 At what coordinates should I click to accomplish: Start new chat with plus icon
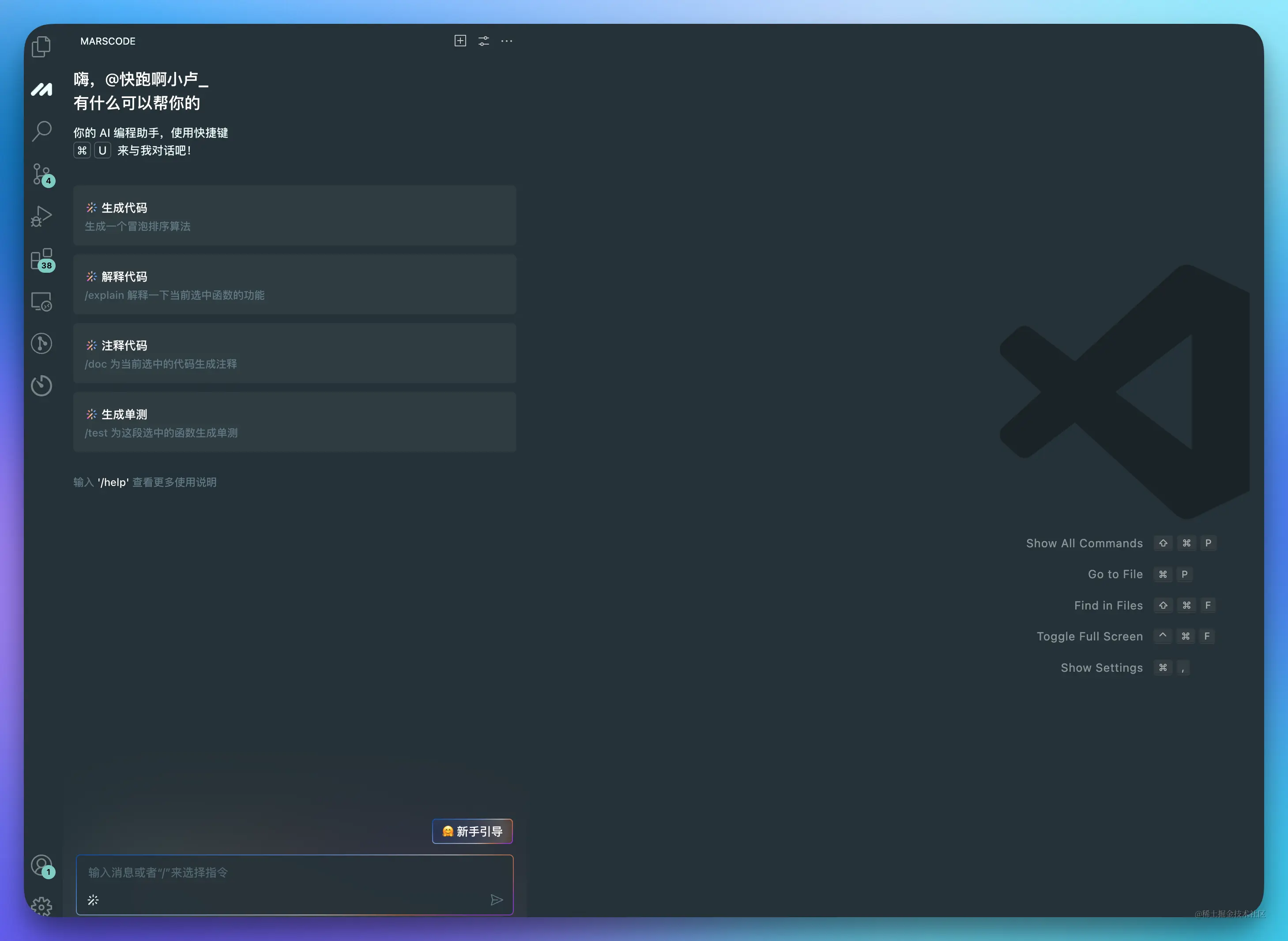(460, 41)
